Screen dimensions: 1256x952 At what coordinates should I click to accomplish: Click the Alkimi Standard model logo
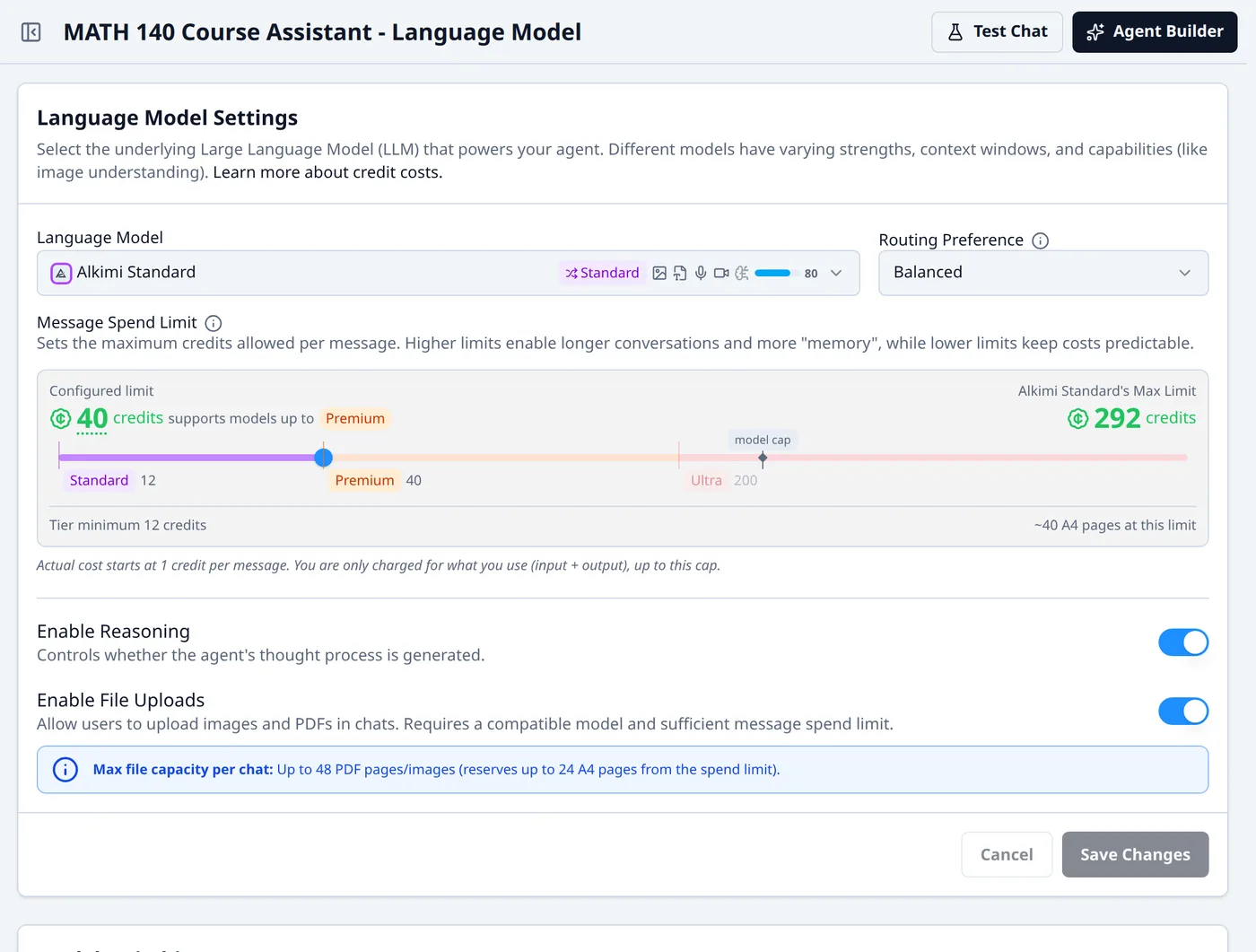(x=61, y=273)
